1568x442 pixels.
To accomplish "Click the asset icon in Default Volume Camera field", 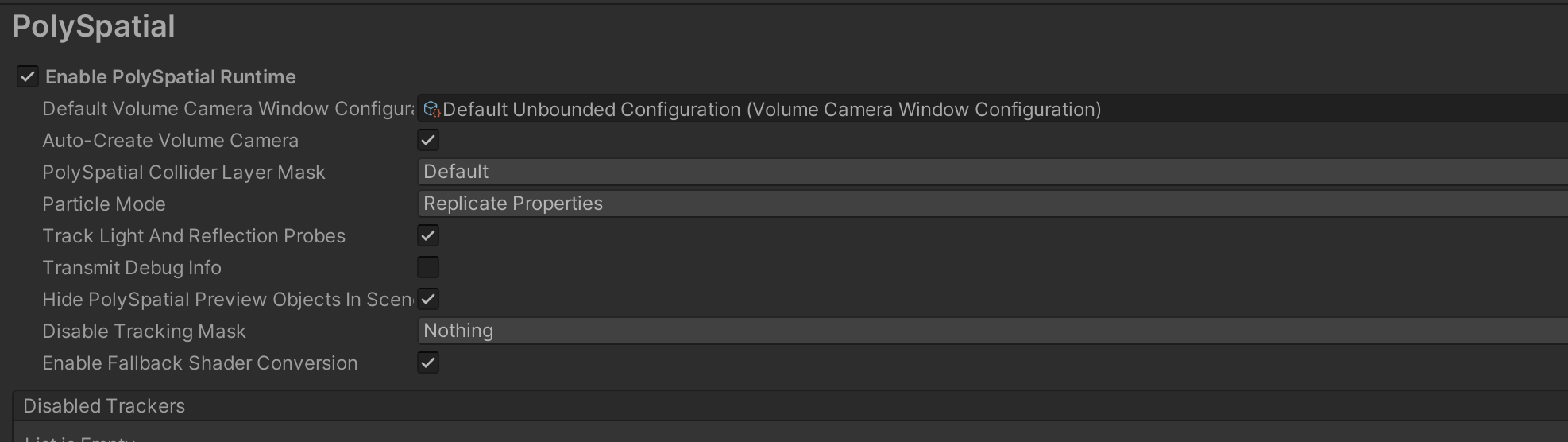I will tap(431, 109).
